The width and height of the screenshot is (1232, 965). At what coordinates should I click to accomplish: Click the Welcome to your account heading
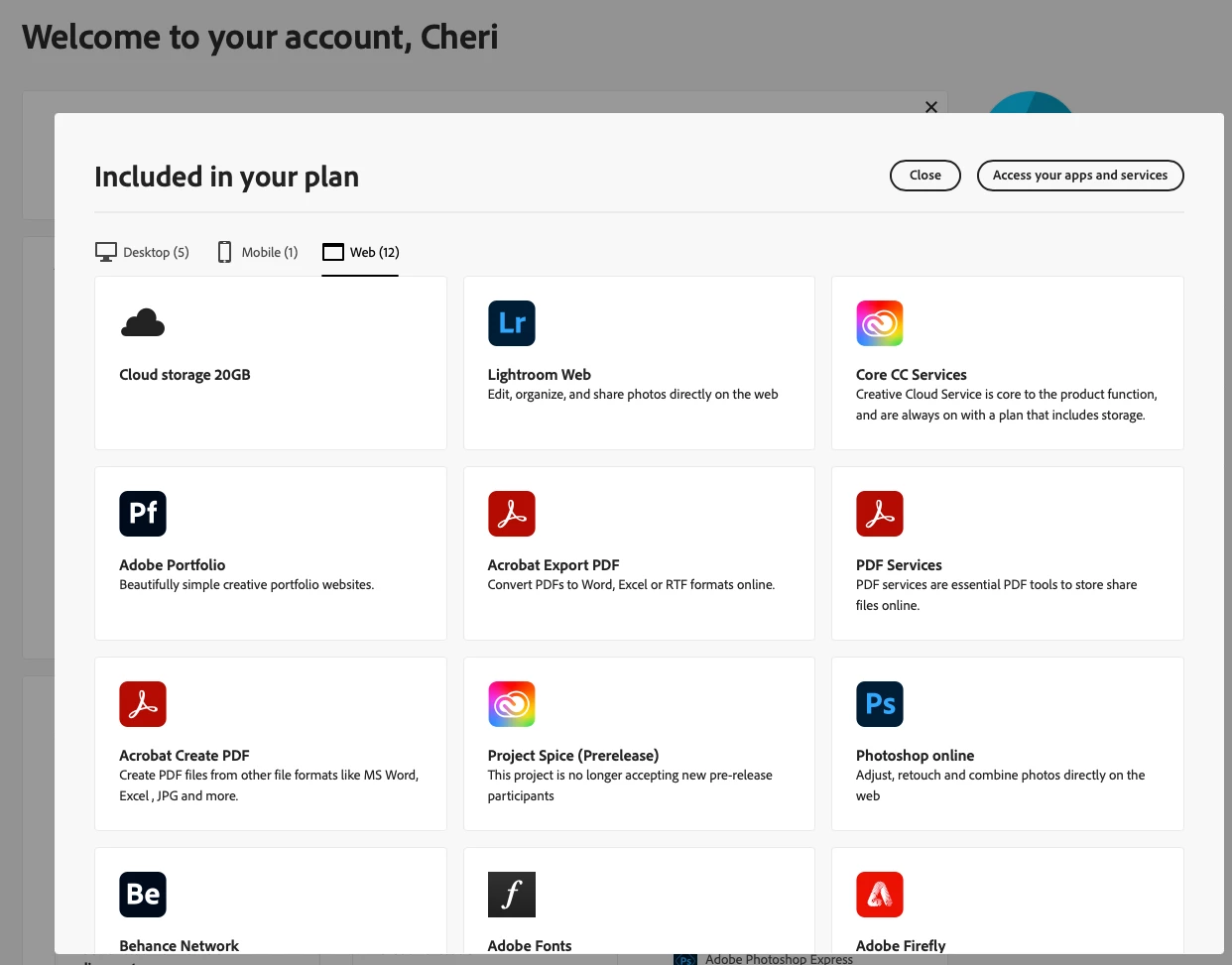pos(260,38)
